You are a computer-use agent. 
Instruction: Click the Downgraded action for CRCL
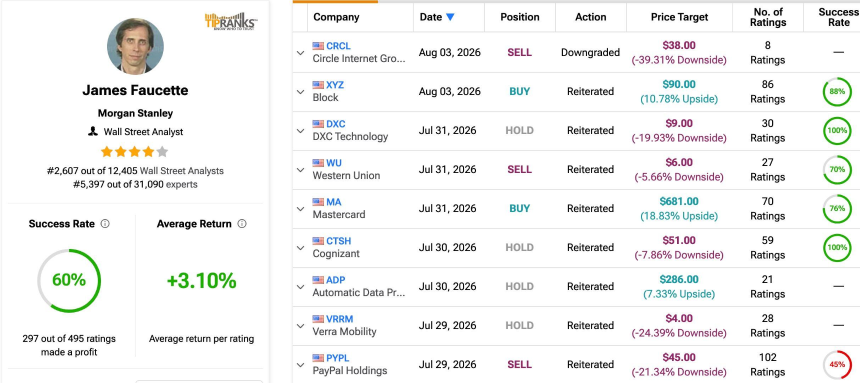590,53
